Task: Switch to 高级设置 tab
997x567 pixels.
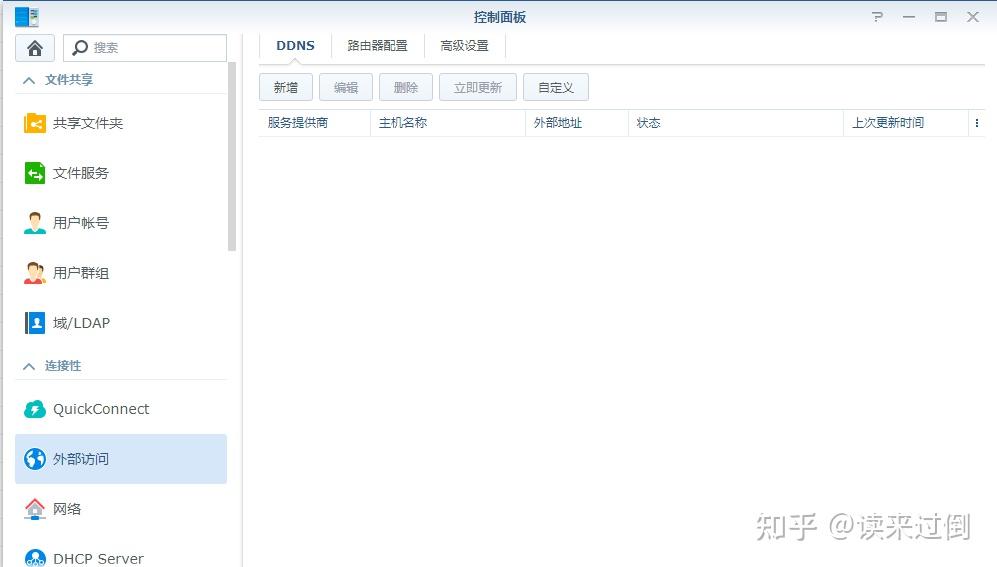Action: [465, 46]
